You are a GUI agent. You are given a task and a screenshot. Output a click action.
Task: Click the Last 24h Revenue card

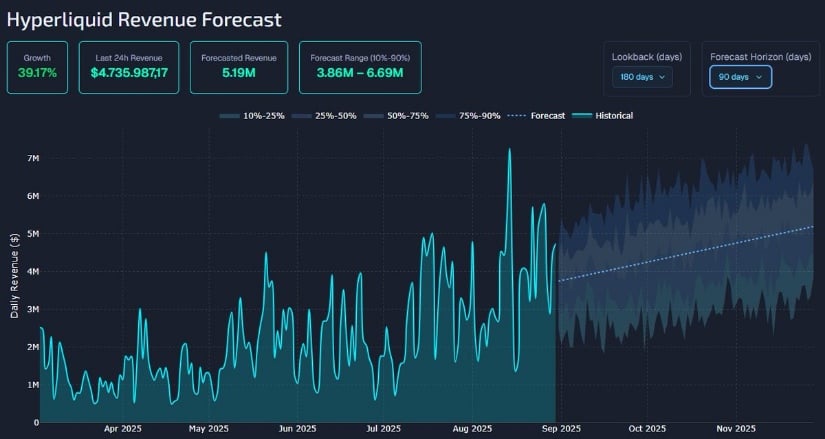click(x=129, y=67)
